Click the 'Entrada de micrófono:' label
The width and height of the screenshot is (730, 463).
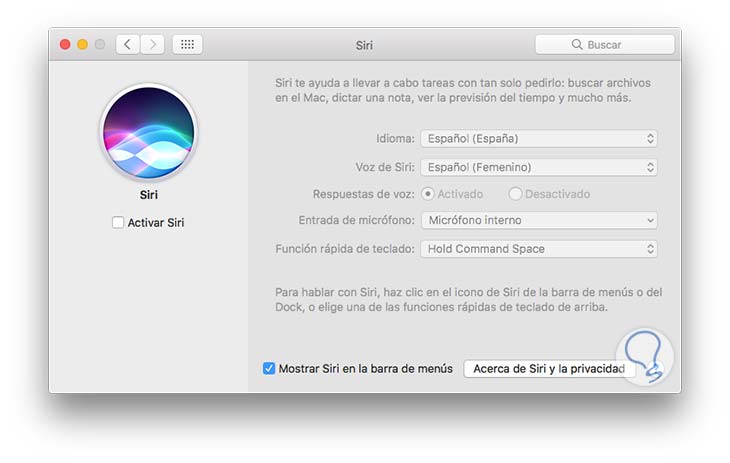(x=357, y=220)
